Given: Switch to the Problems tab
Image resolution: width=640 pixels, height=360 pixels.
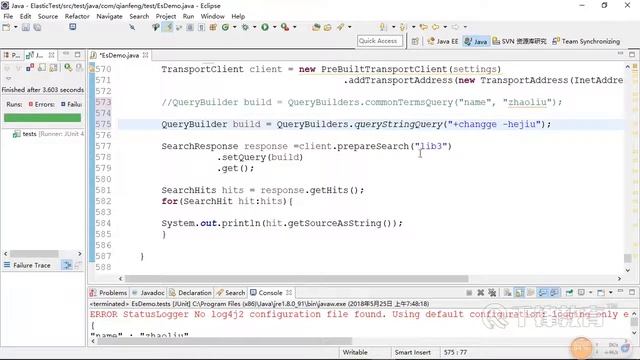Looking at the screenshot, I should click(109, 293).
